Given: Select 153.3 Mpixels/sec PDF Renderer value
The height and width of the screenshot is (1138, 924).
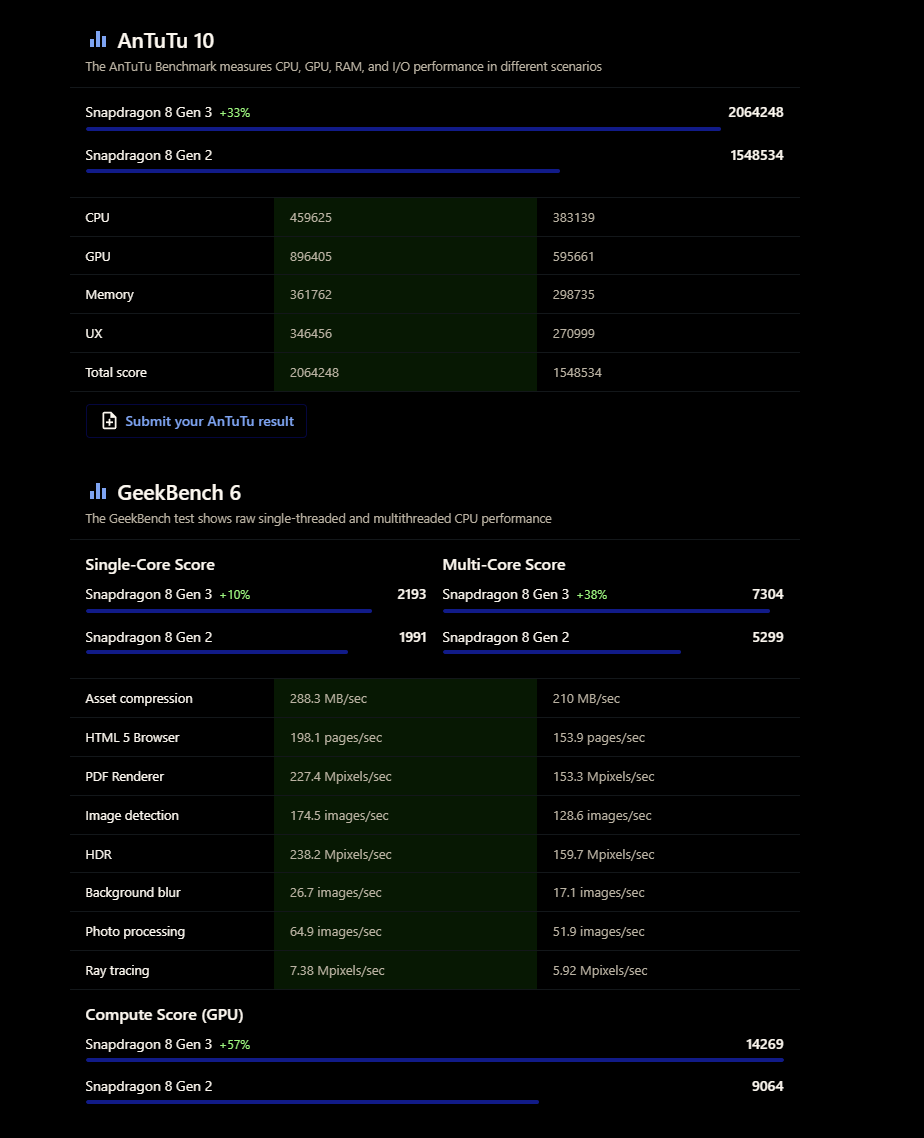Looking at the screenshot, I should click(x=603, y=776).
